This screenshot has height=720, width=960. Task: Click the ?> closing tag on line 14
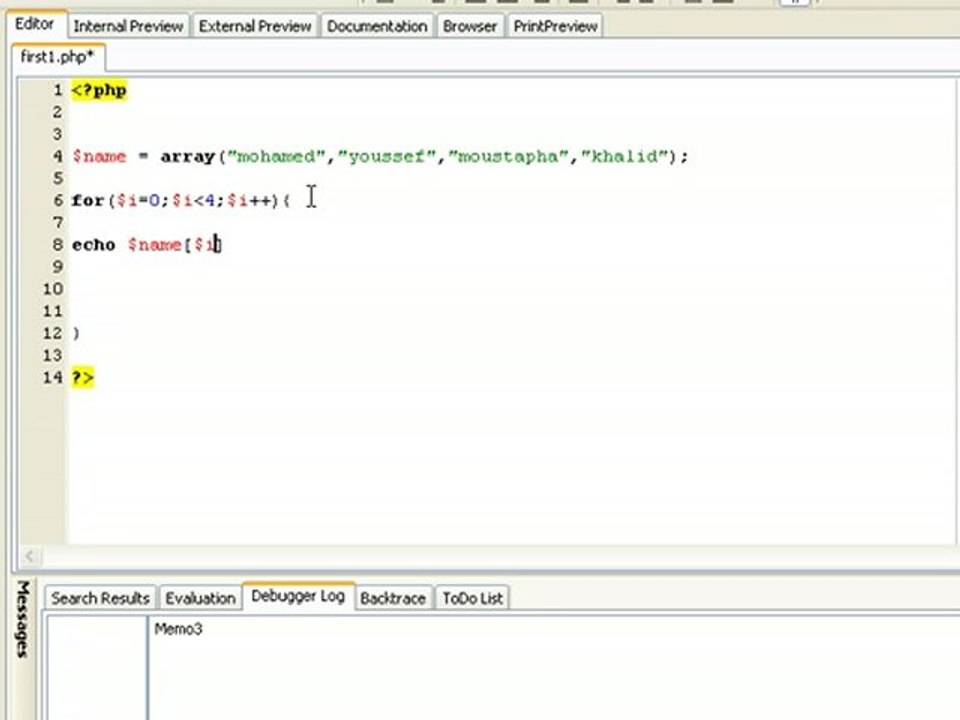point(83,378)
